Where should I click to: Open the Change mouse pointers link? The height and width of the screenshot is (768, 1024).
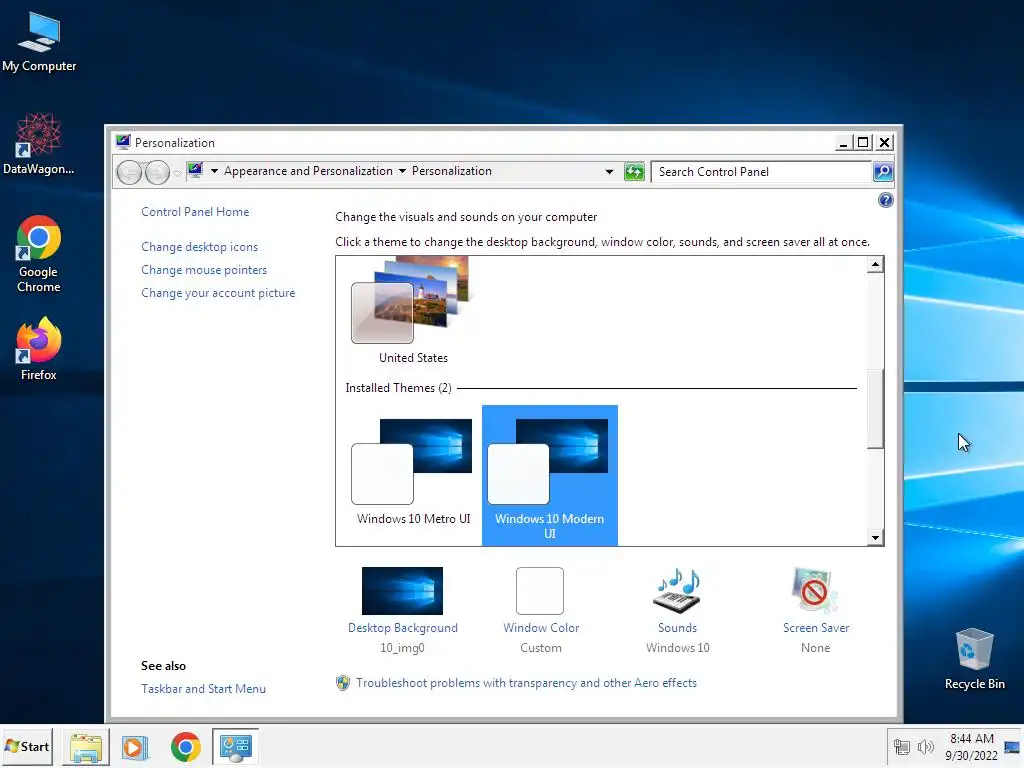(x=204, y=270)
